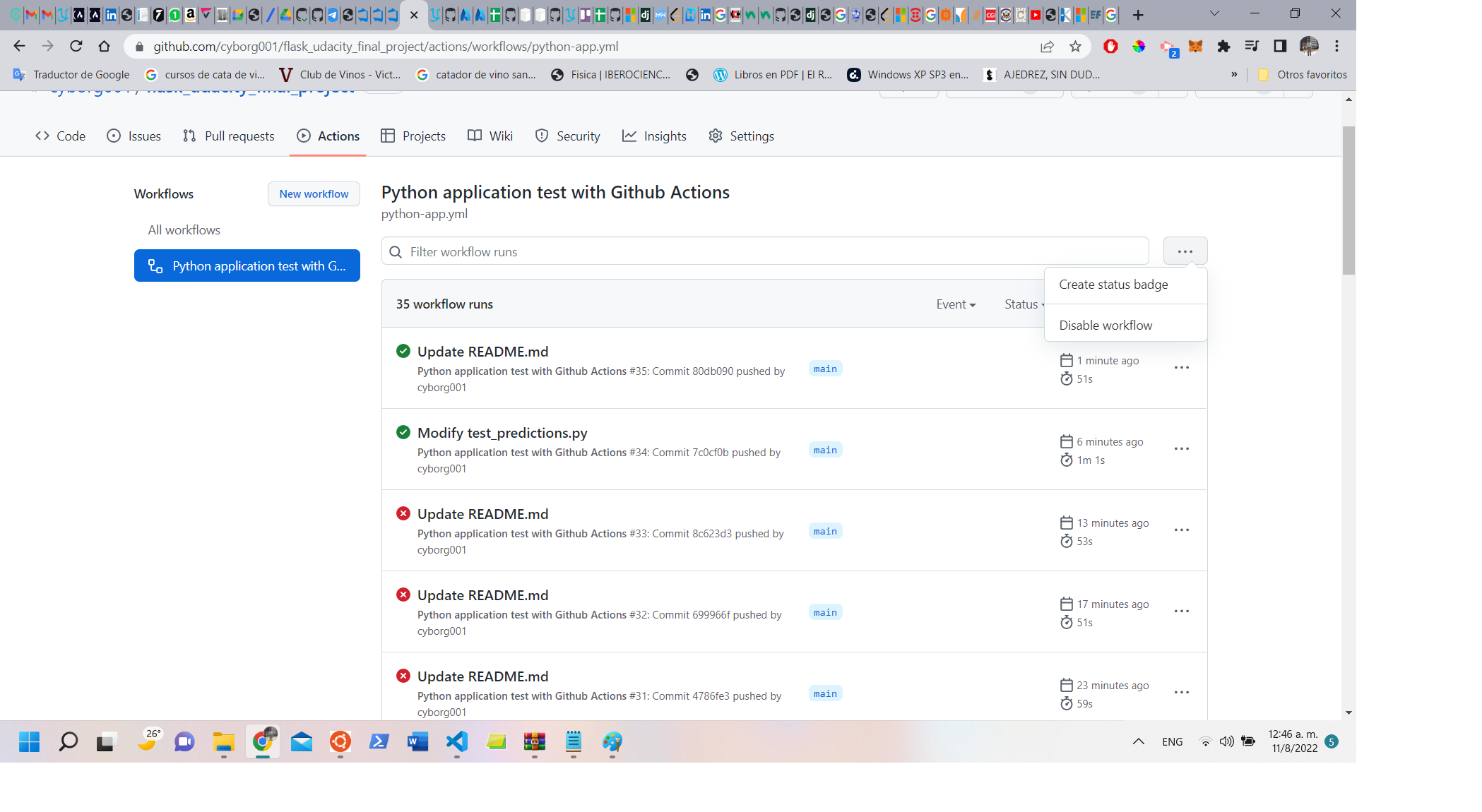Screen dimensions: 1482x812
Task: Click the workflow icon beside the selected sidebar workflow
Action: pyautogui.click(x=155, y=265)
